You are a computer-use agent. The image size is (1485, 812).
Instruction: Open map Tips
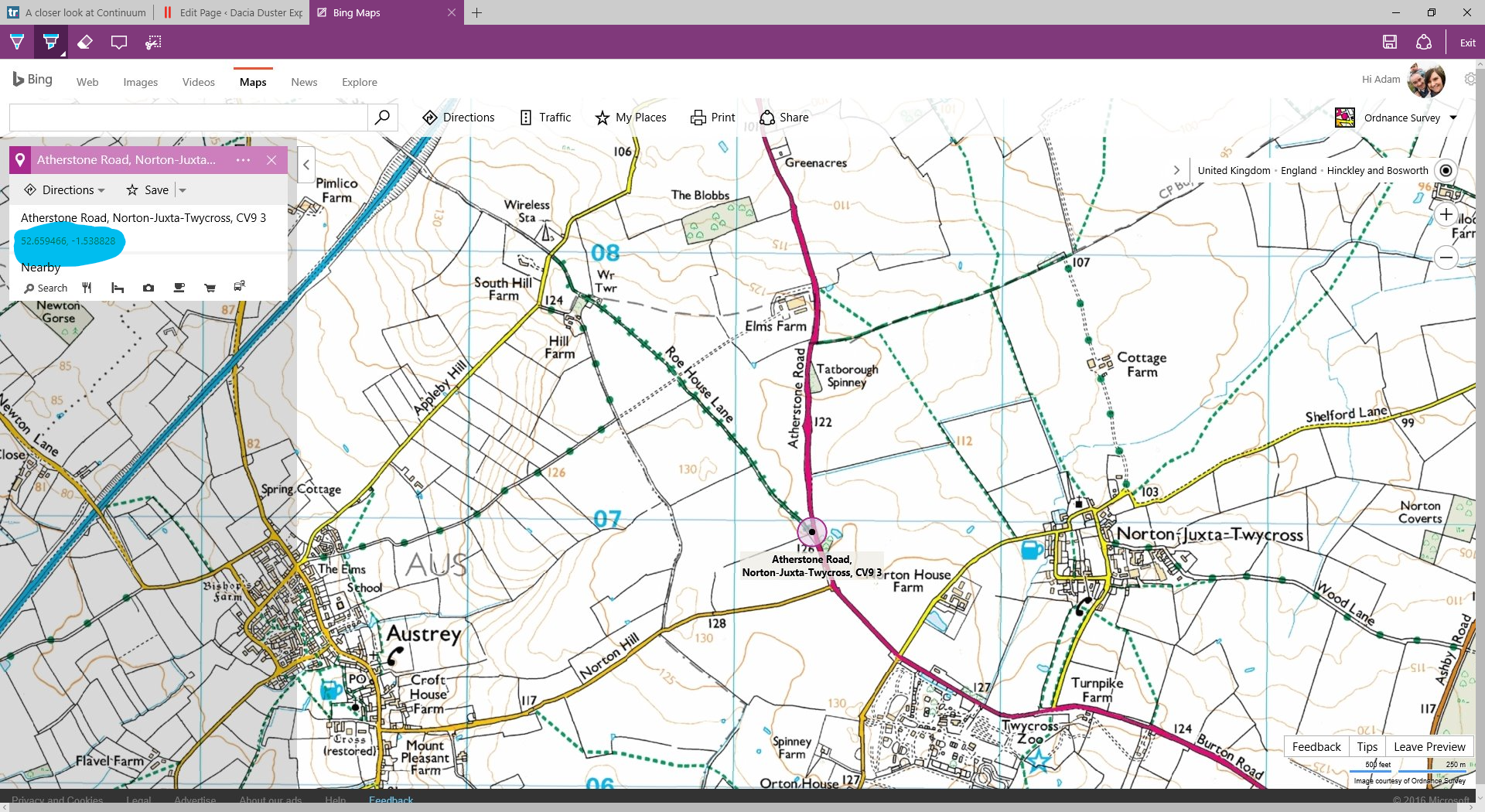pyautogui.click(x=1367, y=746)
